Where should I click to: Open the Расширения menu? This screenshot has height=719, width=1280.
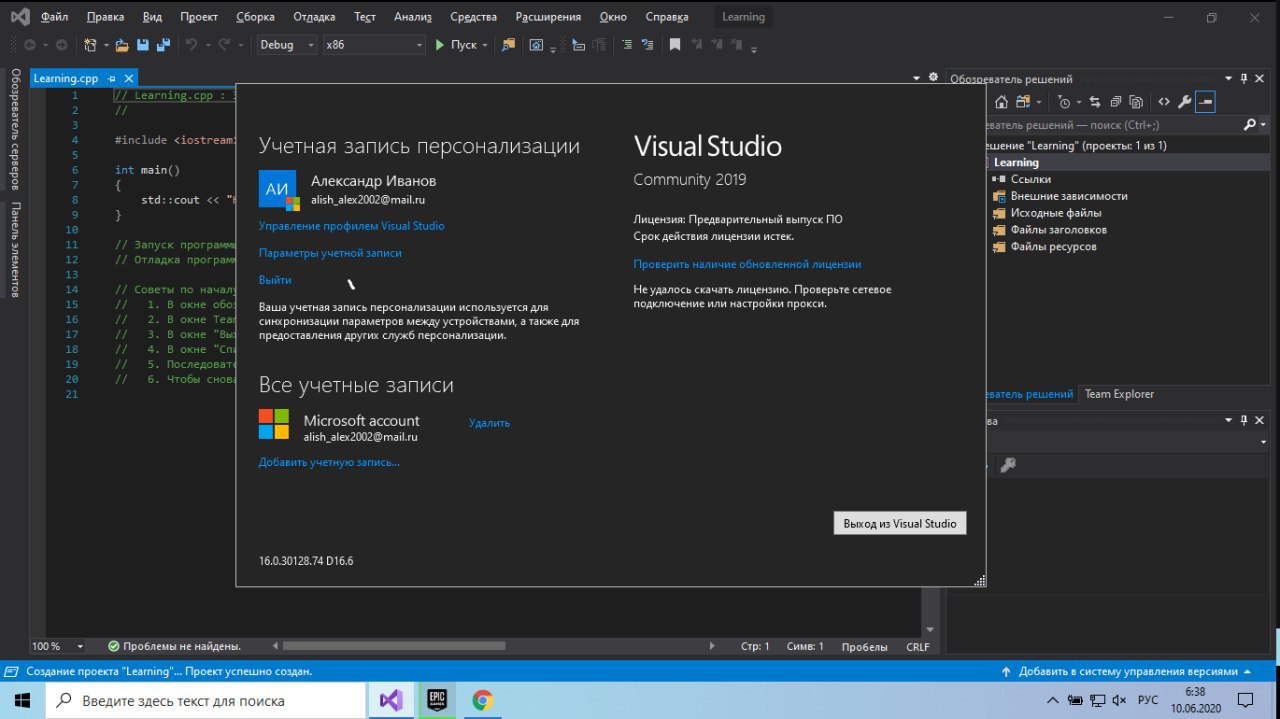[x=548, y=17]
